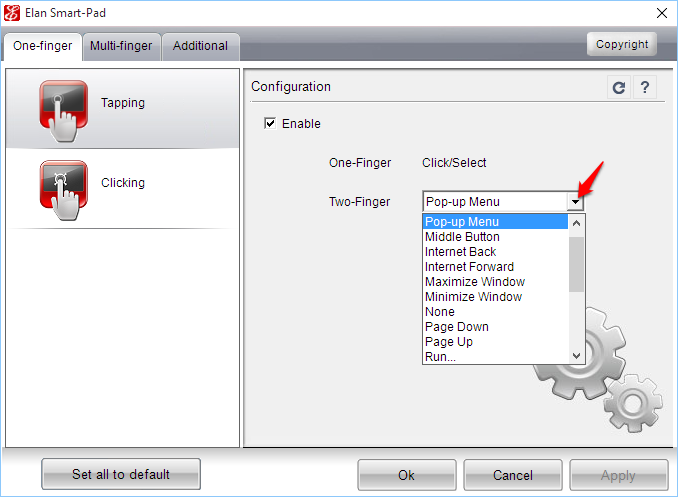Click the Click/Select value text
Screen dimensions: 678x497
point(454,163)
